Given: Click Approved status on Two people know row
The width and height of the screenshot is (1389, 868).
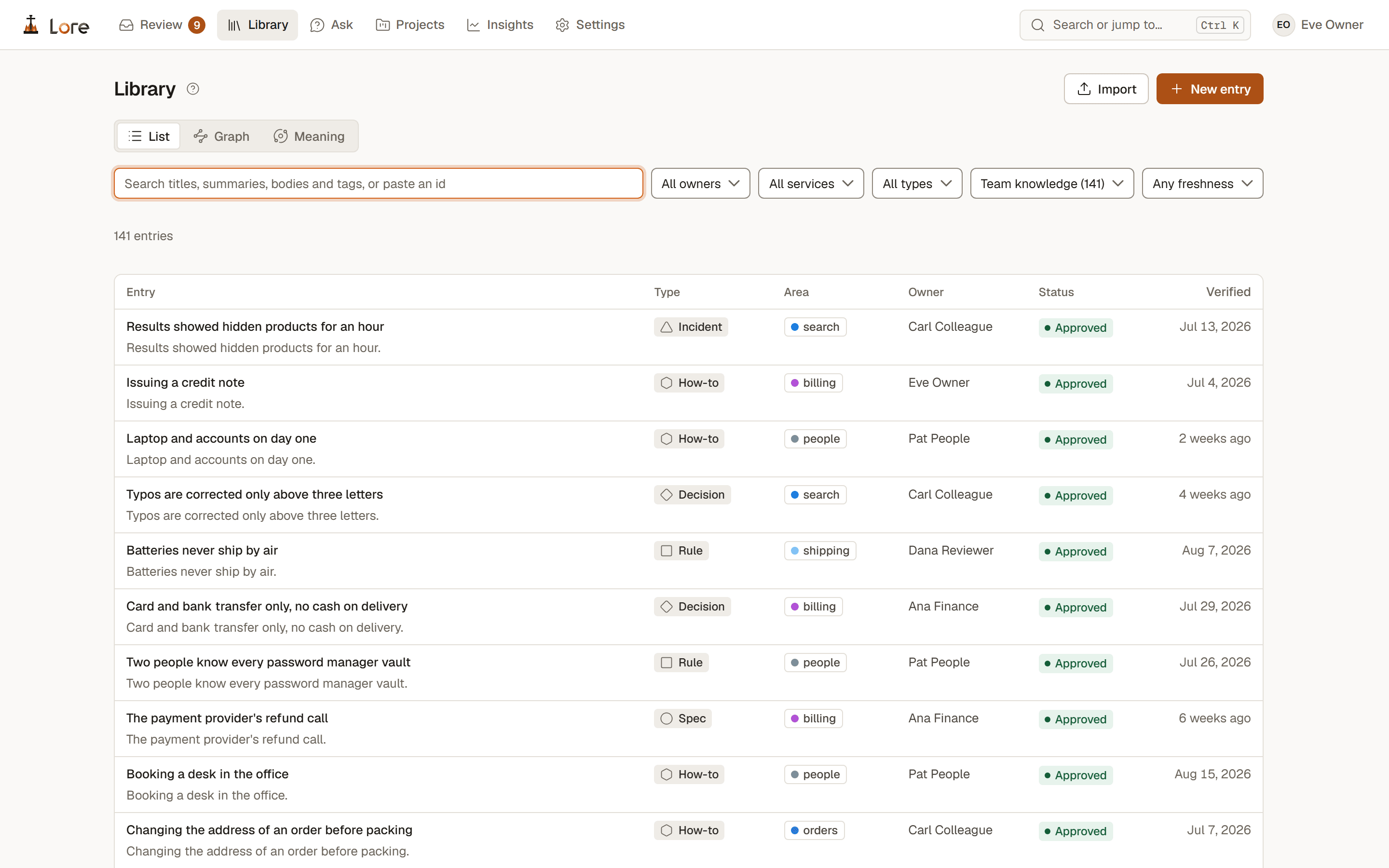Looking at the screenshot, I should (1076, 663).
